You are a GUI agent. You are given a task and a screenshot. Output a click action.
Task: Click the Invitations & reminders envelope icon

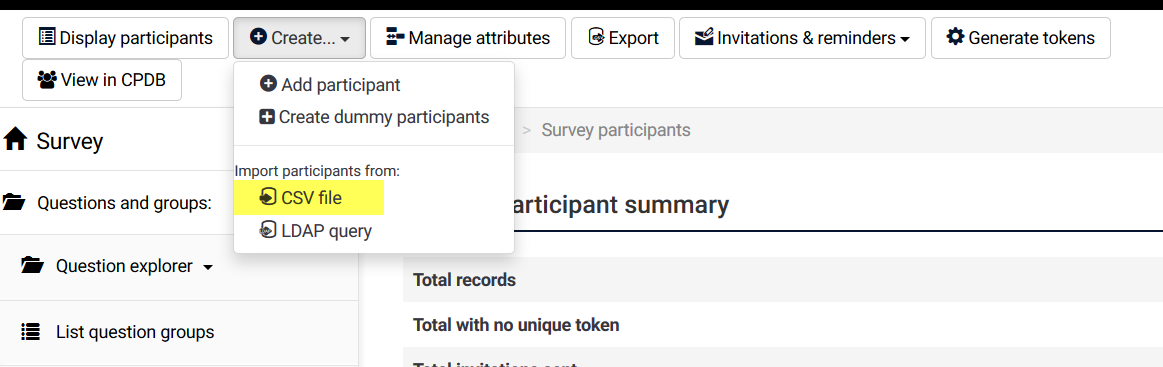pos(704,36)
